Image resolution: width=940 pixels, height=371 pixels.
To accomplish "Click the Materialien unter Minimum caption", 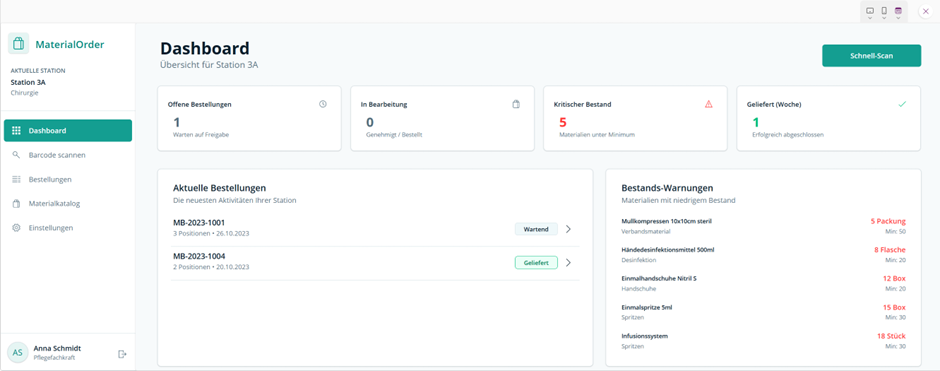I will 596,135.
